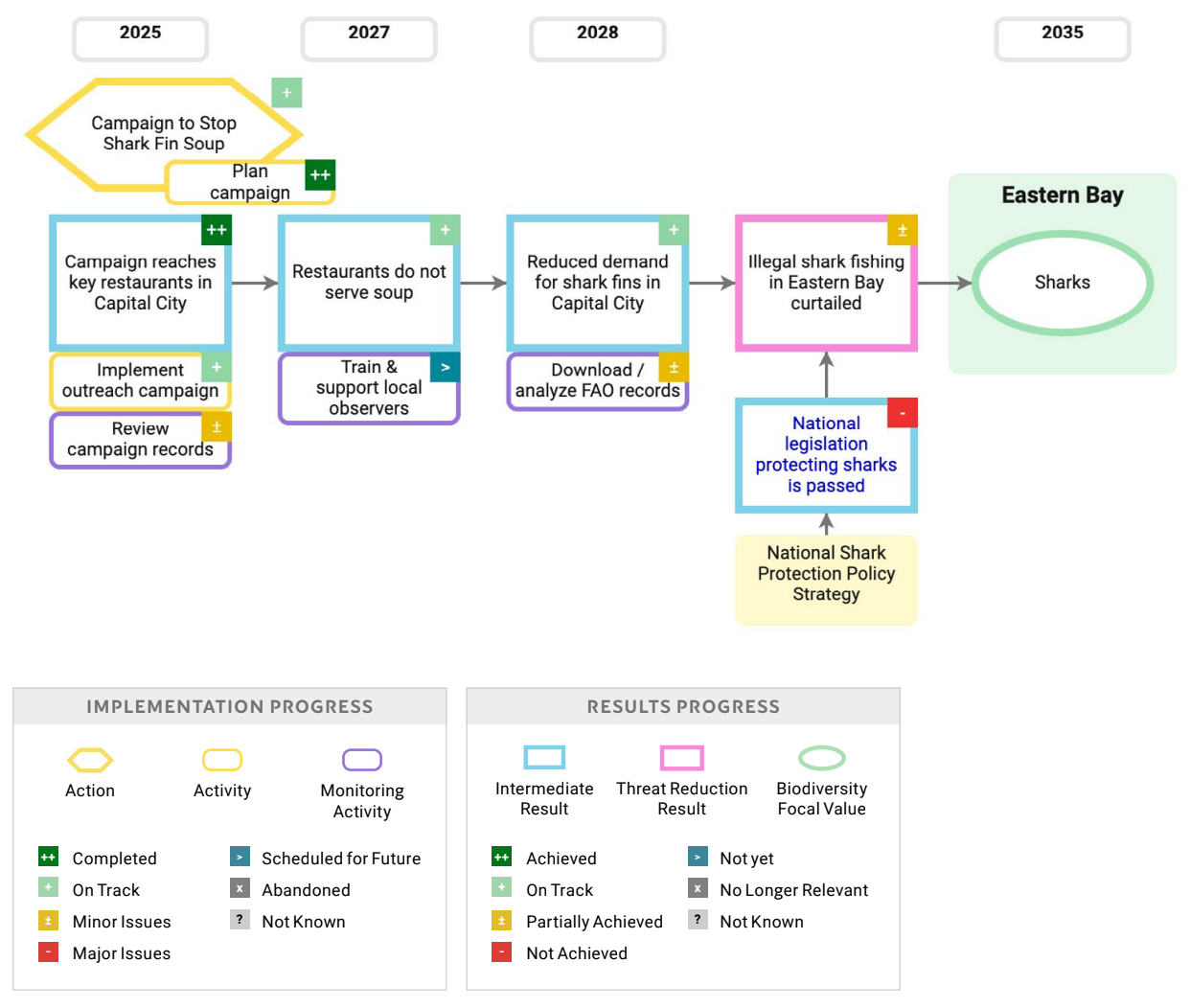Select the Plan campaign activity box
This screenshot has height=1008, width=1190.
coord(250,182)
